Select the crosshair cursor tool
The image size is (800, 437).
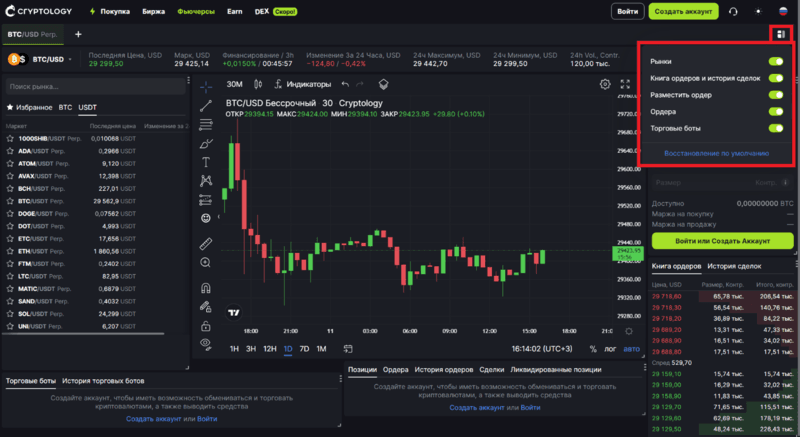pos(206,87)
